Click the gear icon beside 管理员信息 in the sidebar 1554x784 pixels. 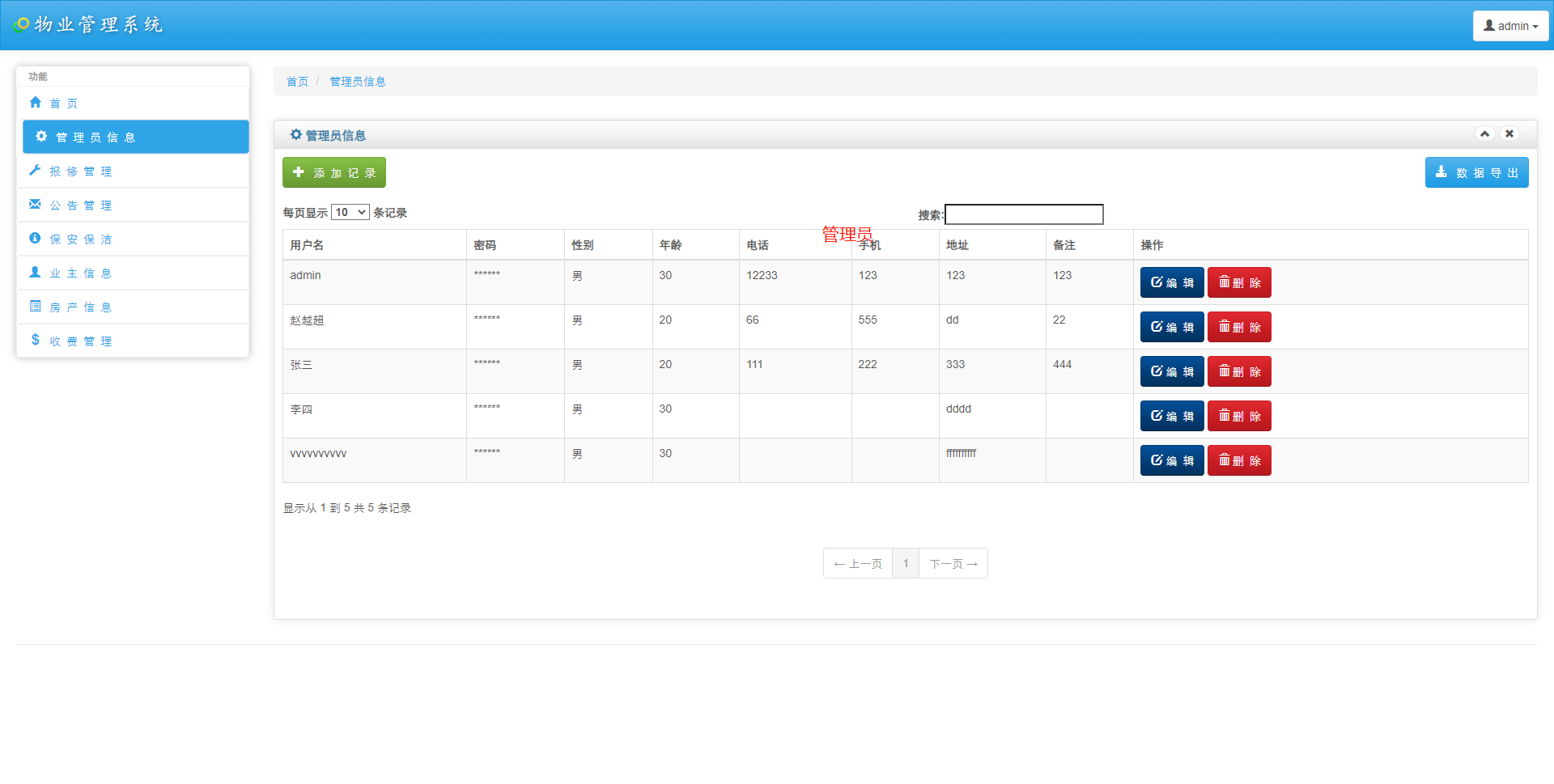coord(41,137)
